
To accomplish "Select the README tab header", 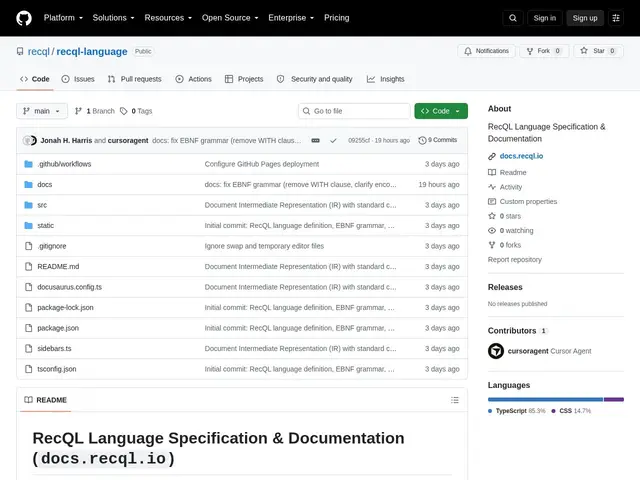I will 45,400.
